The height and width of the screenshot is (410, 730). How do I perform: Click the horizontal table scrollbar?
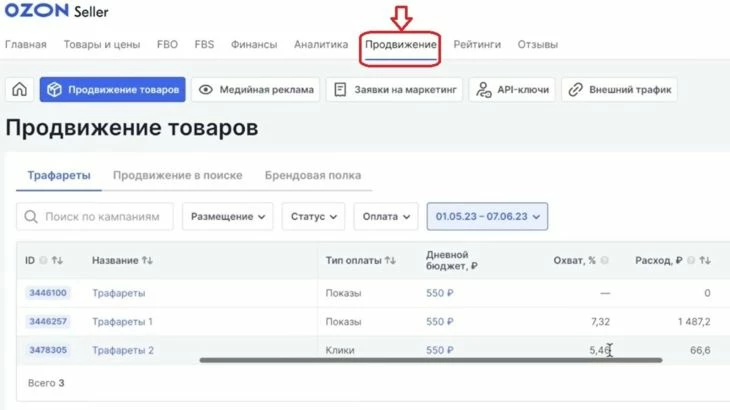[431, 360]
